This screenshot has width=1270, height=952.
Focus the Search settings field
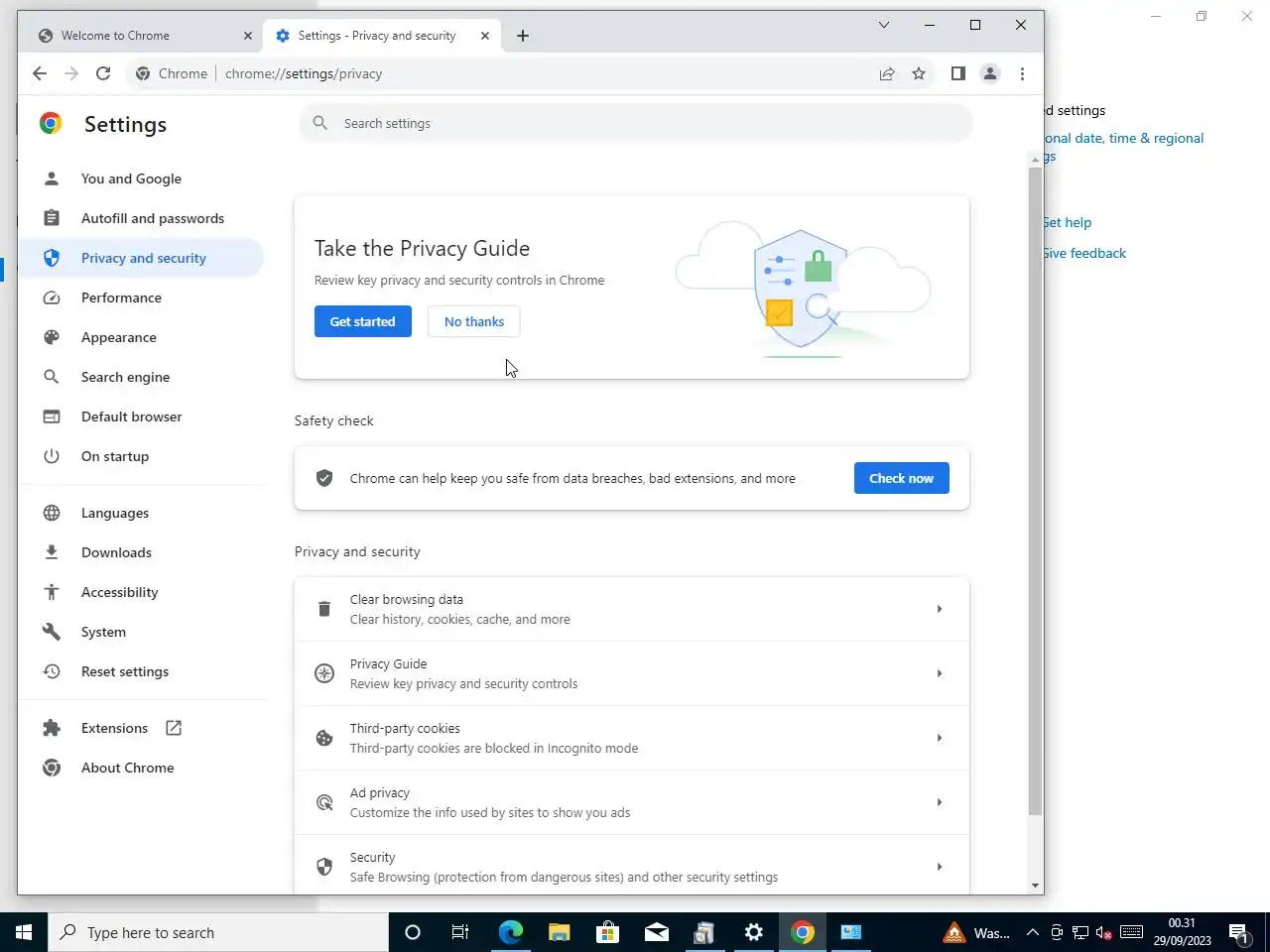[x=636, y=123]
